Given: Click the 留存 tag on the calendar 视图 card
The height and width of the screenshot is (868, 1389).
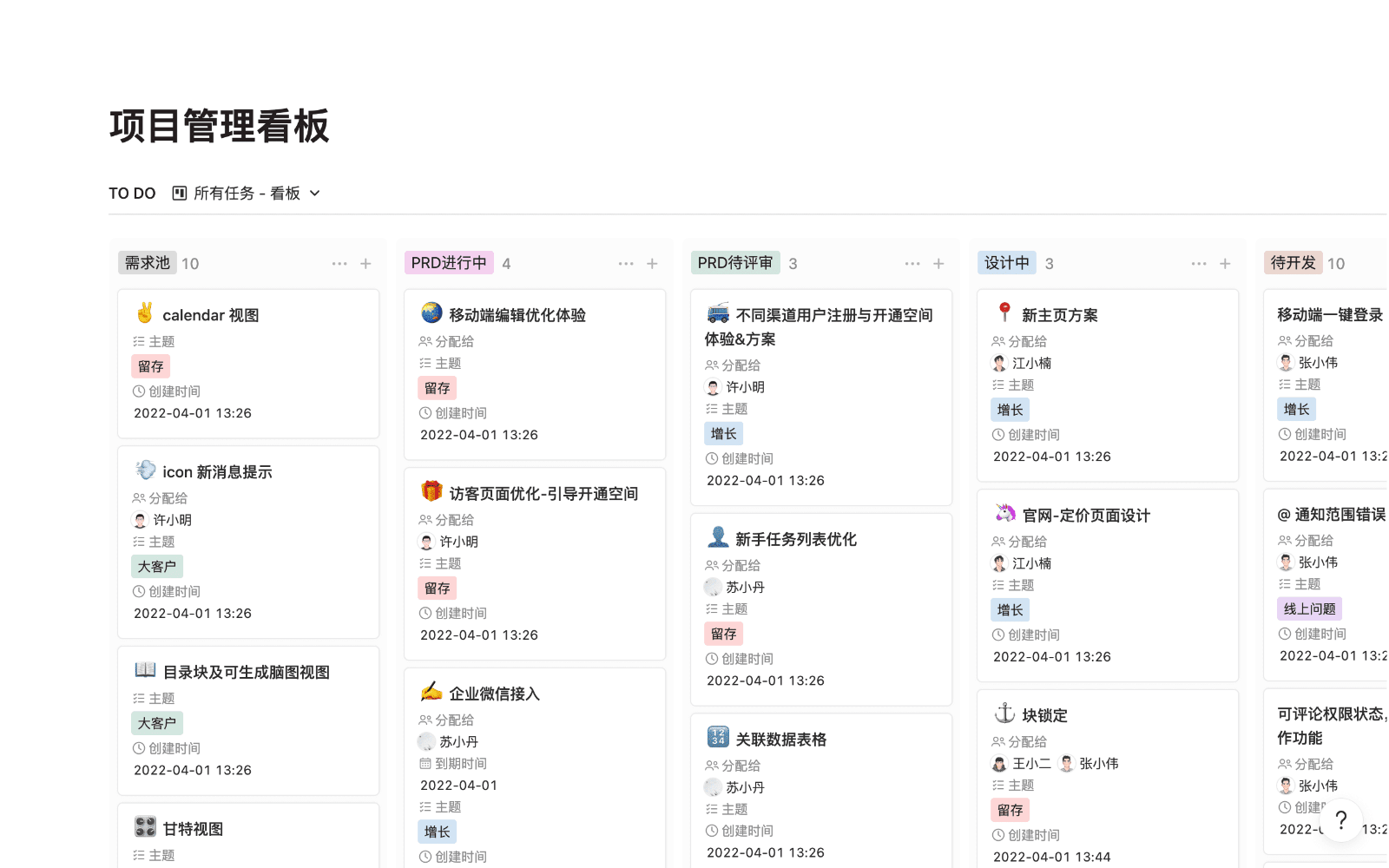Looking at the screenshot, I should click(x=150, y=365).
